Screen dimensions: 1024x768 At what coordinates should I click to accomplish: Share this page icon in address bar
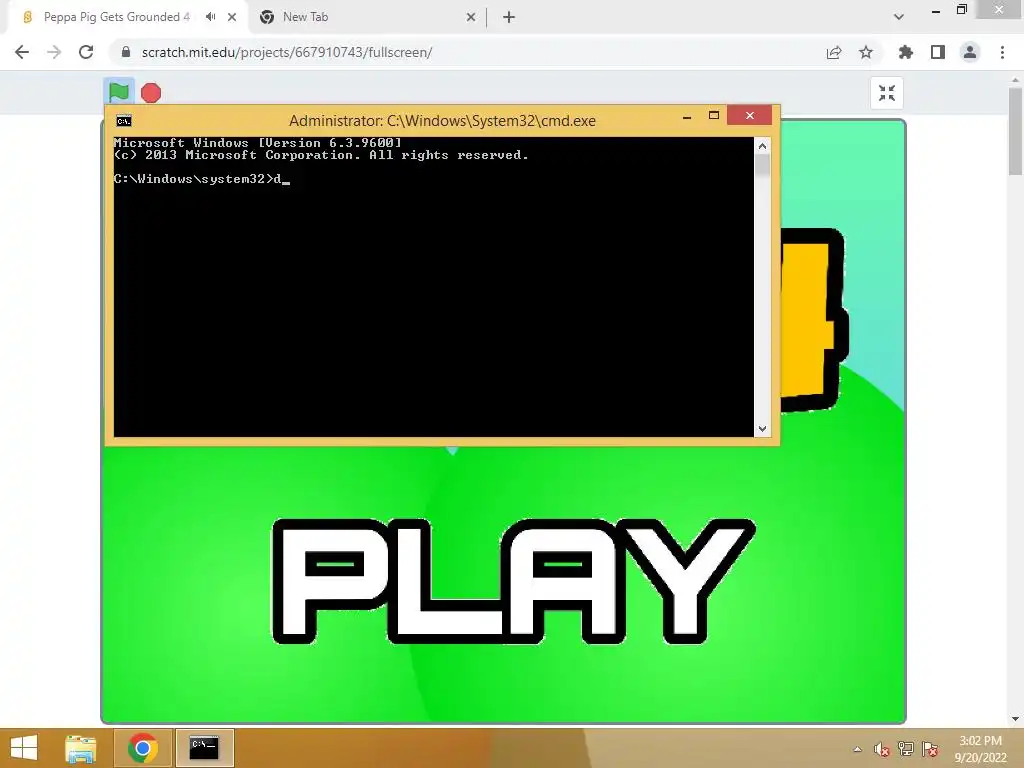(834, 52)
